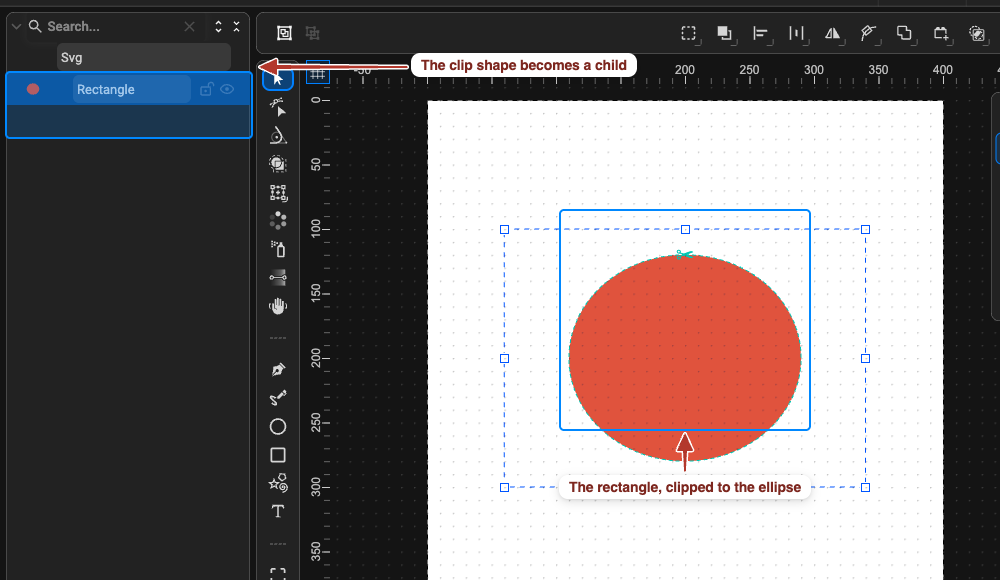Screen dimensions: 1000x580
Task: Clear the layer search with X
Action: point(189,27)
